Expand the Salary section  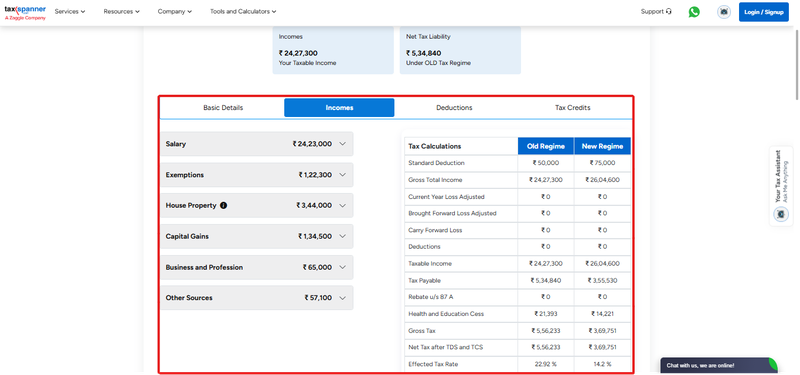coord(257,144)
